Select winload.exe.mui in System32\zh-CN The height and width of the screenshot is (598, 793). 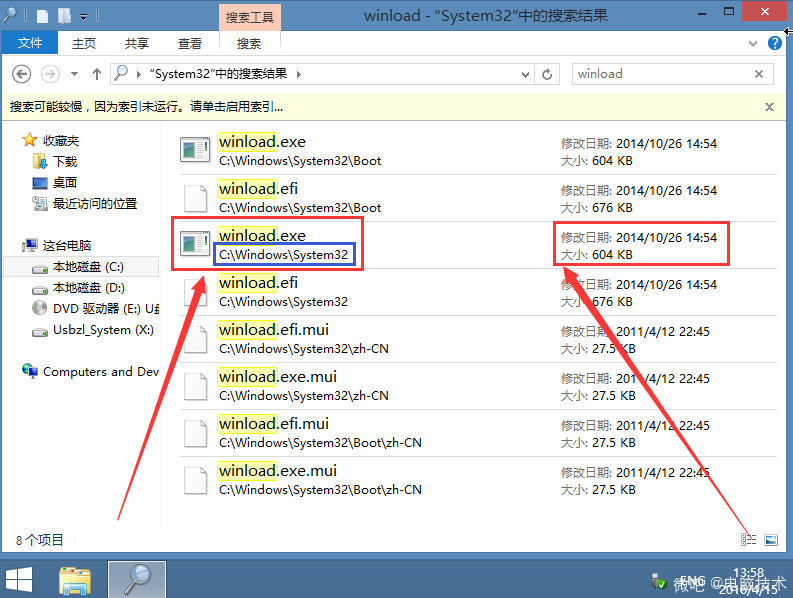click(478, 386)
